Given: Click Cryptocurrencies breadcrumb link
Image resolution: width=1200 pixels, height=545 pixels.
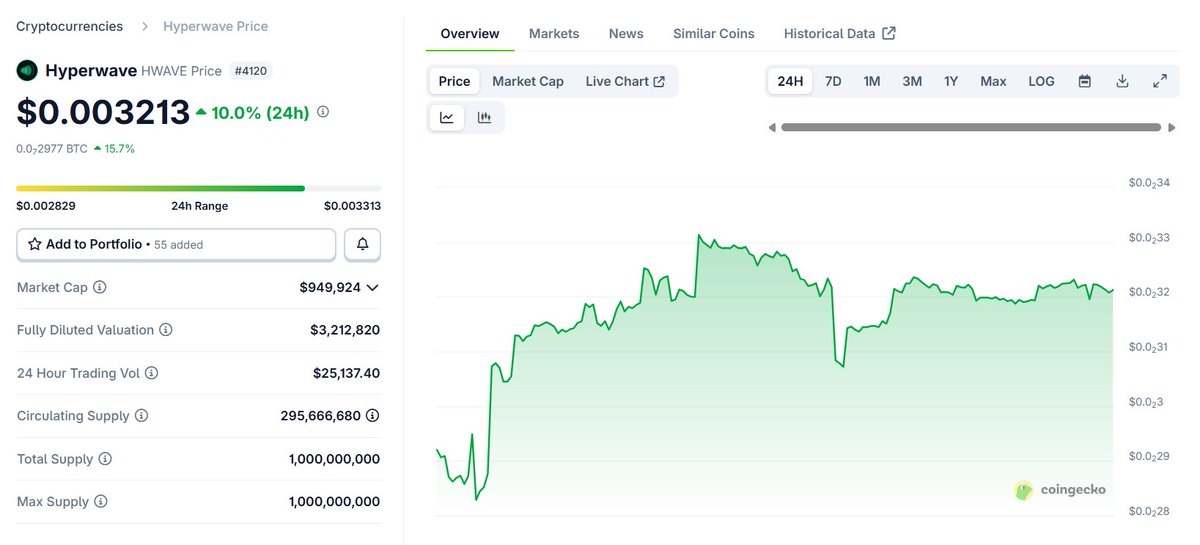Looking at the screenshot, I should 70,26.
